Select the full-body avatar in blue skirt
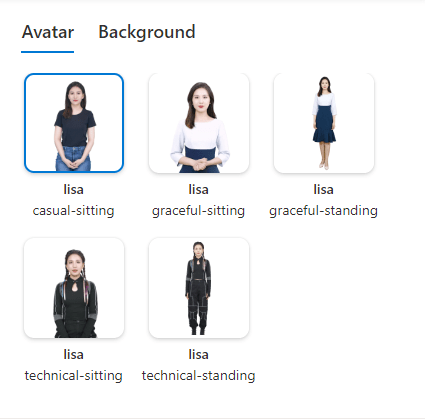Image resolution: width=425 pixels, height=419 pixels. (x=324, y=123)
